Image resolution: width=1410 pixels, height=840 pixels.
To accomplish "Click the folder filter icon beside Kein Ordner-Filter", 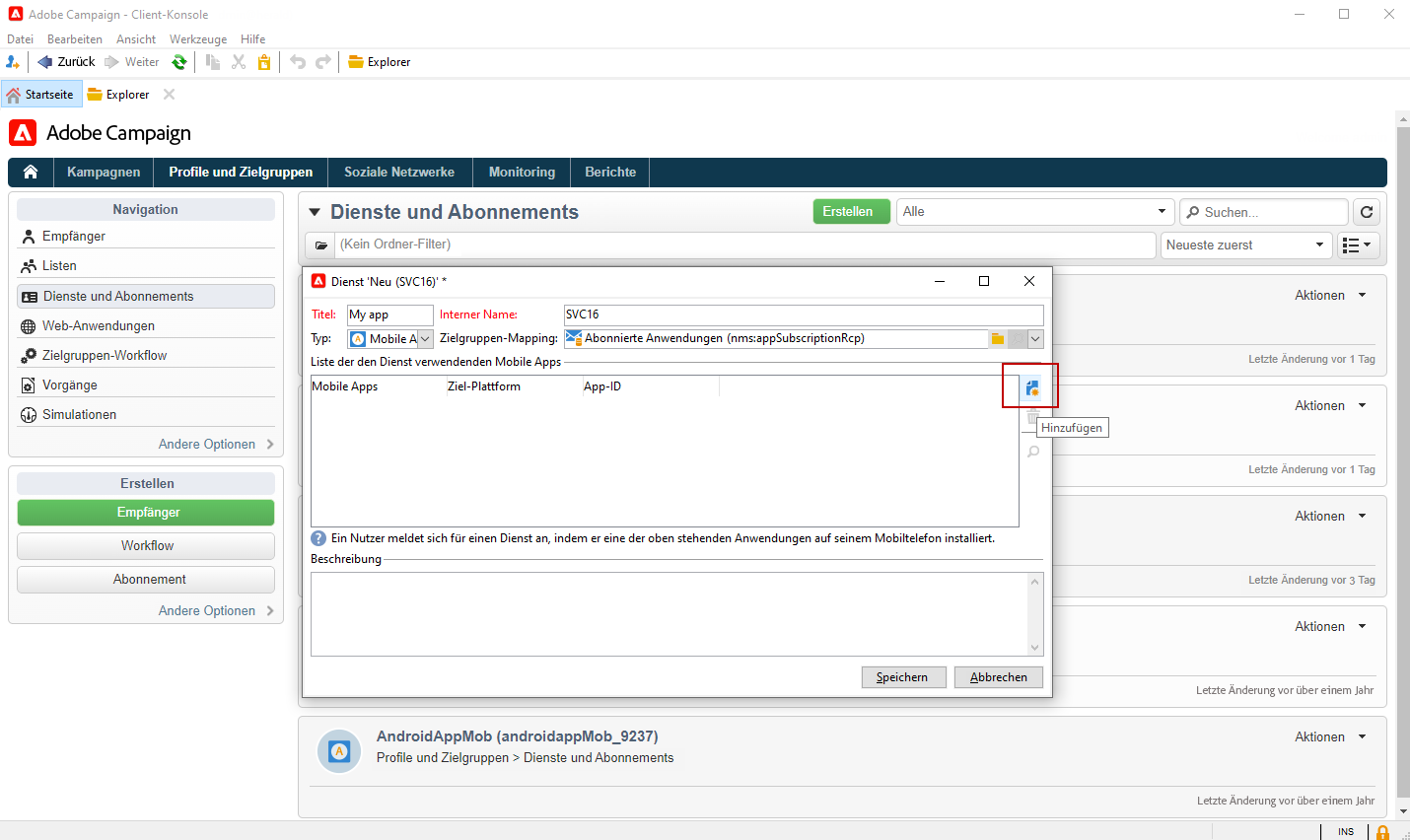I will 321,245.
